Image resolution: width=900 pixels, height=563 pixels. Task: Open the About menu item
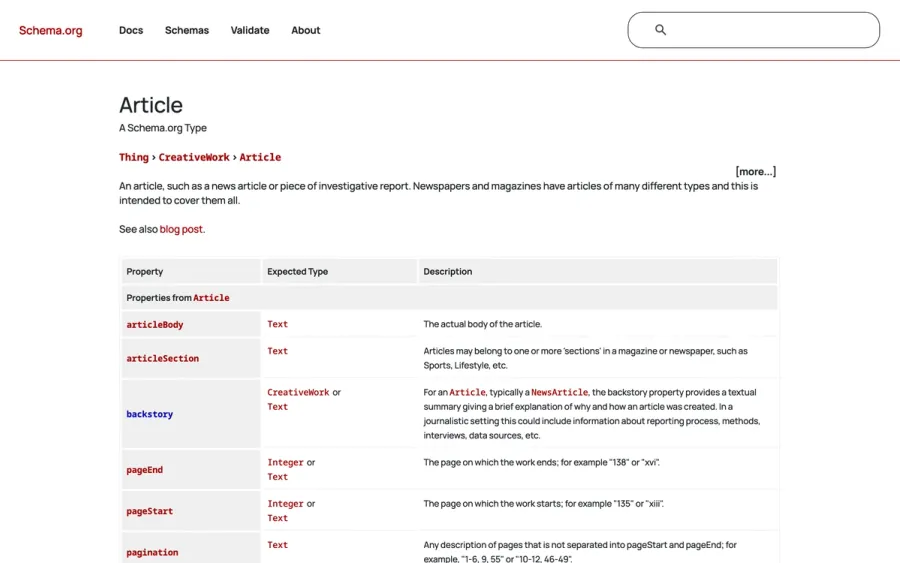coord(305,30)
